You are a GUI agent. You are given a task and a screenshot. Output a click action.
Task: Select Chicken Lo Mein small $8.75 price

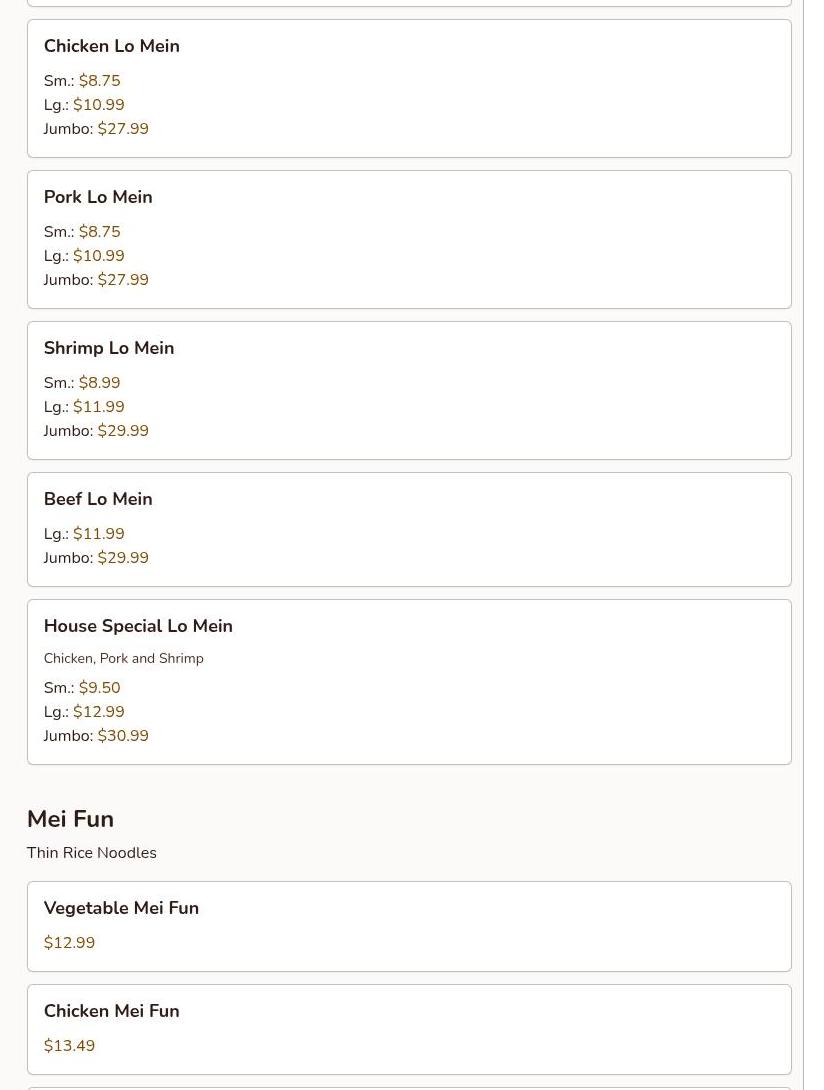tap(99, 81)
